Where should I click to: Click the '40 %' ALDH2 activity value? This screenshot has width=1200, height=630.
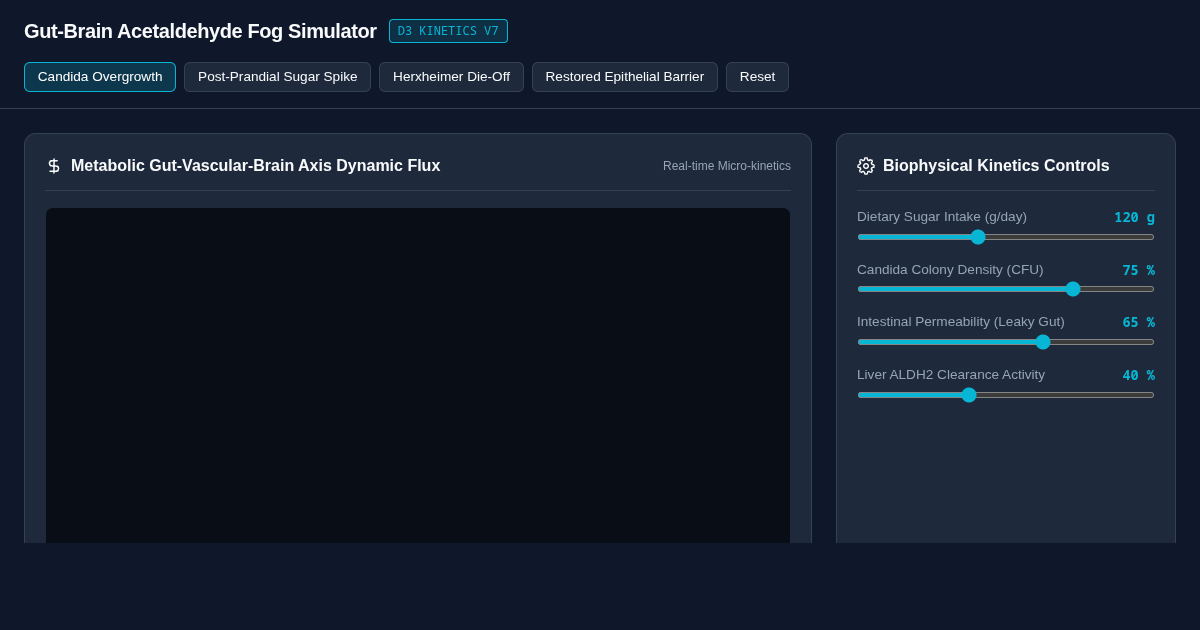pos(1138,375)
